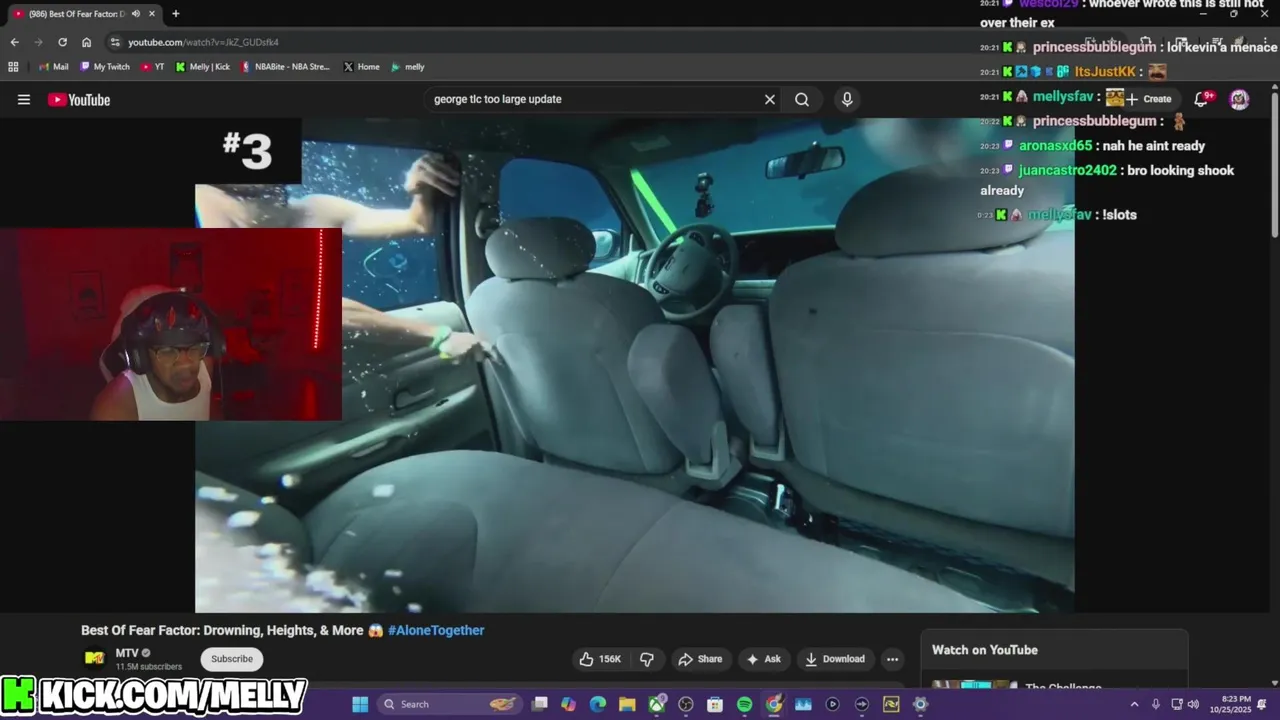Click the Create button in YouTube header
1280x720 pixels.
[1148, 99]
